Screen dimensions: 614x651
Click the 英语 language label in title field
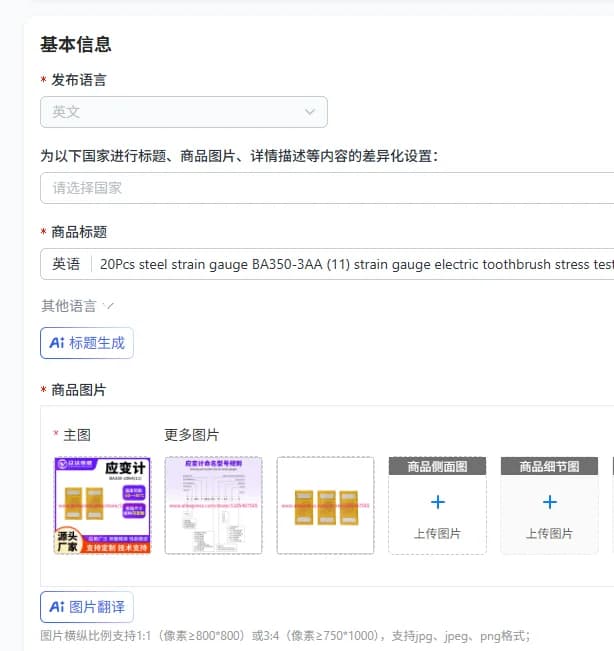tap(66, 264)
